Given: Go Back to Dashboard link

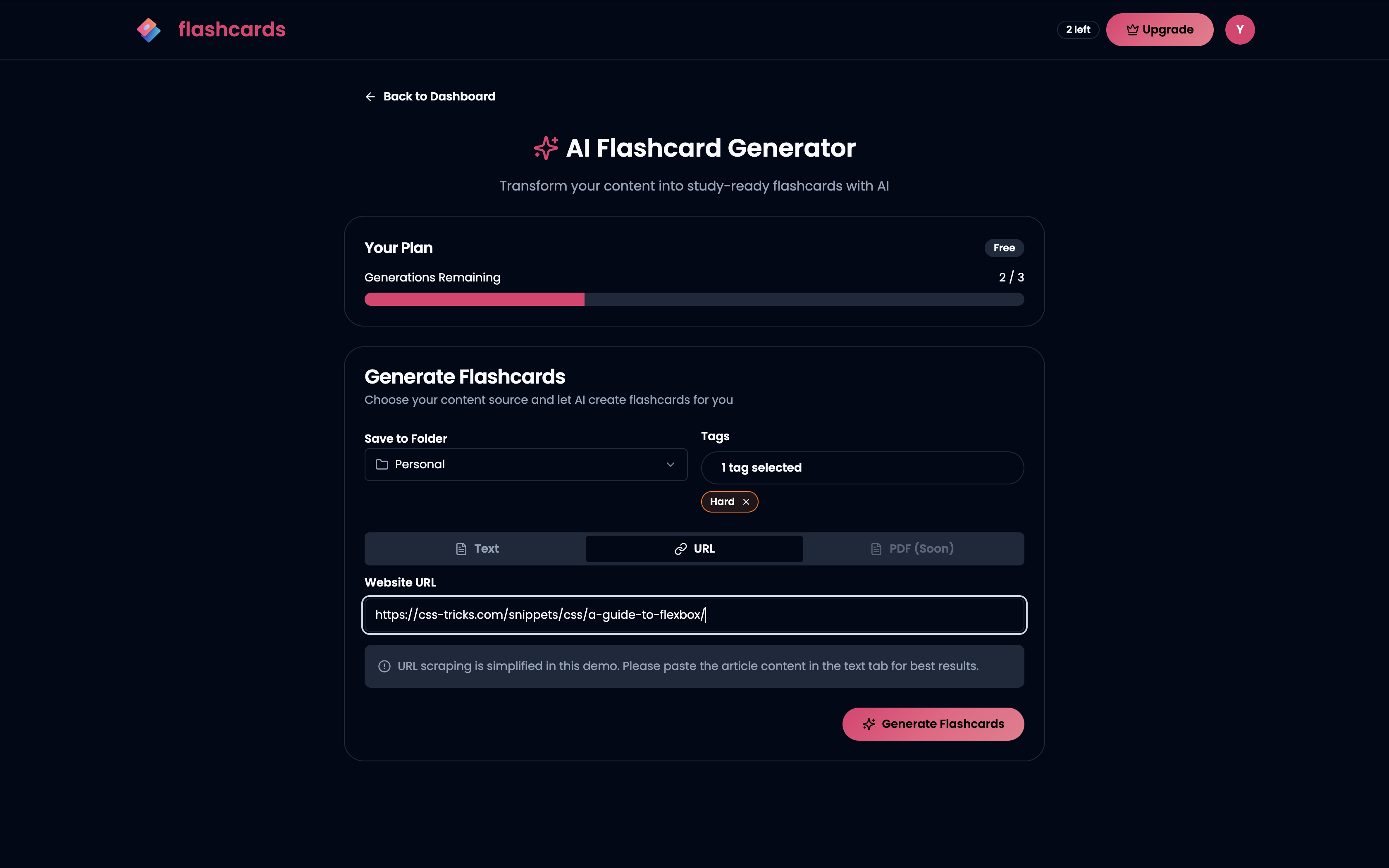Looking at the screenshot, I should [x=439, y=96].
